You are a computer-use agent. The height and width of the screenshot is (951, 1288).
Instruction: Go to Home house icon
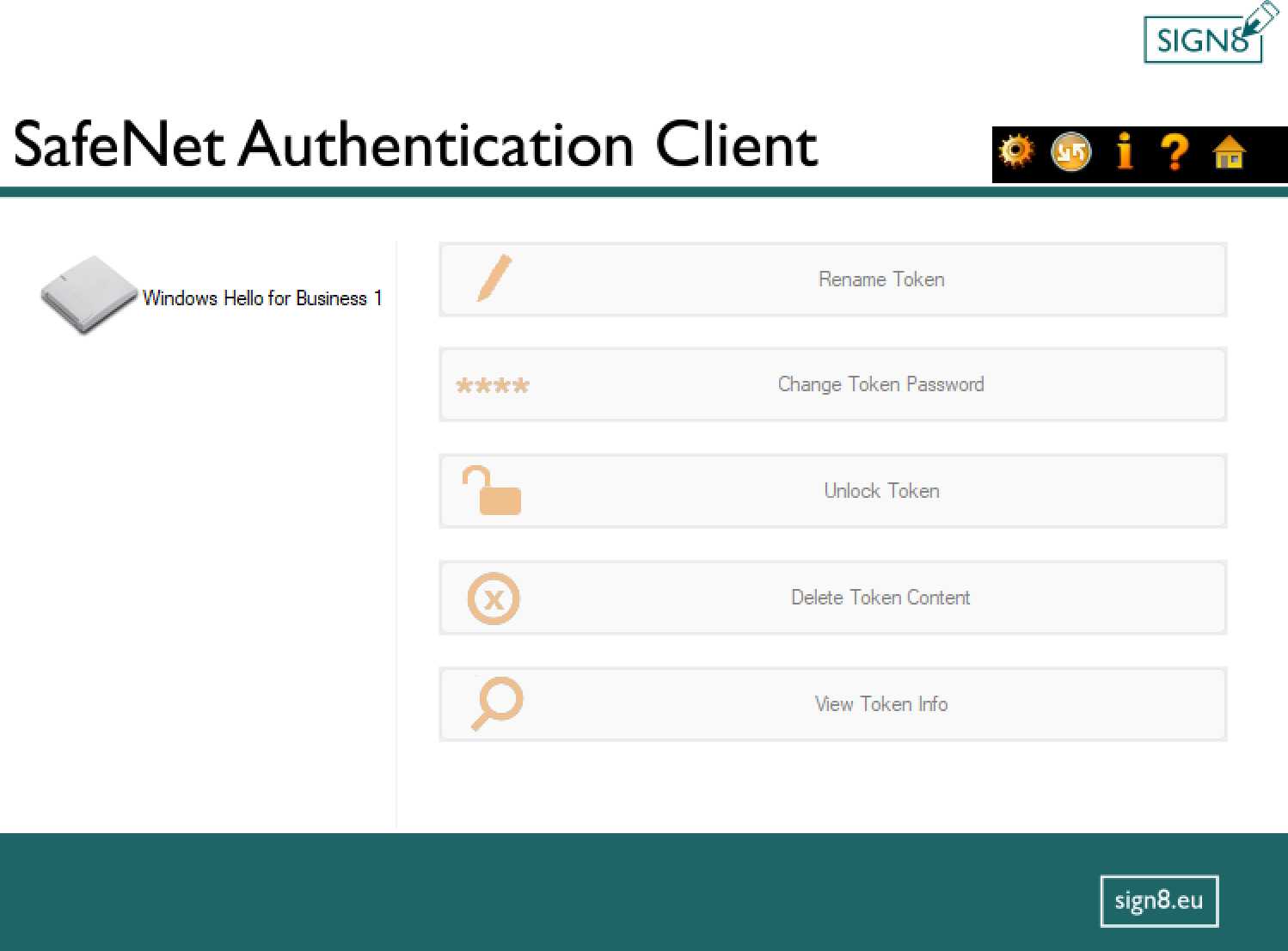point(1230,152)
